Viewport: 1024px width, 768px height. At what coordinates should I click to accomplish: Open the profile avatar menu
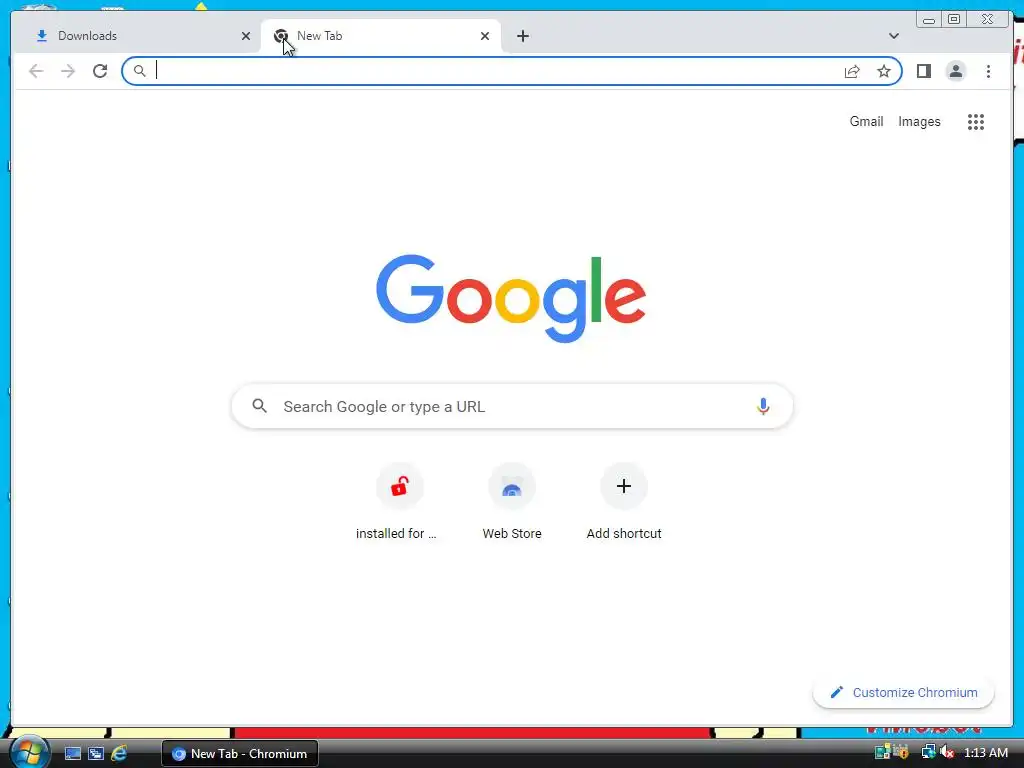[x=955, y=71]
